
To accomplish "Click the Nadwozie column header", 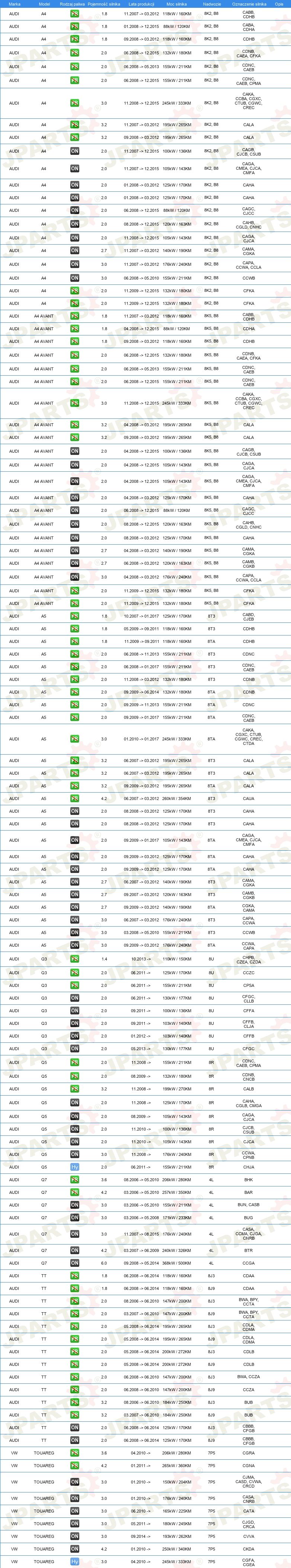I will pyautogui.click(x=211, y=4).
